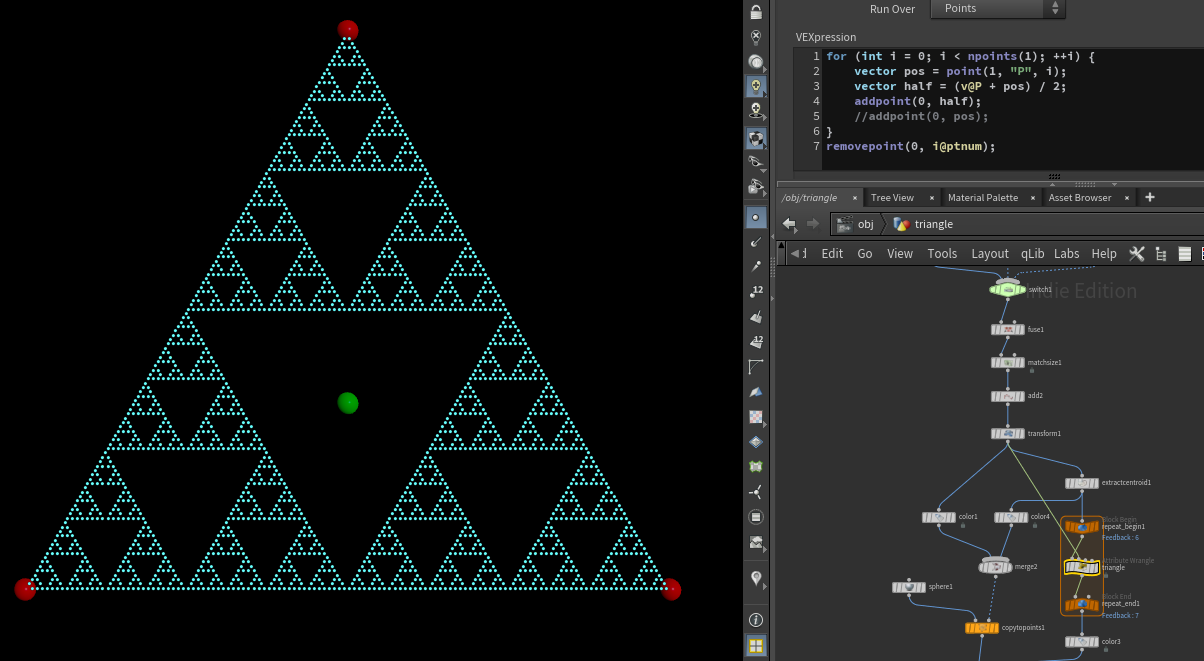Click the network editor wrench icon
Viewport: 1204px width, 661px height.
tap(1136, 254)
